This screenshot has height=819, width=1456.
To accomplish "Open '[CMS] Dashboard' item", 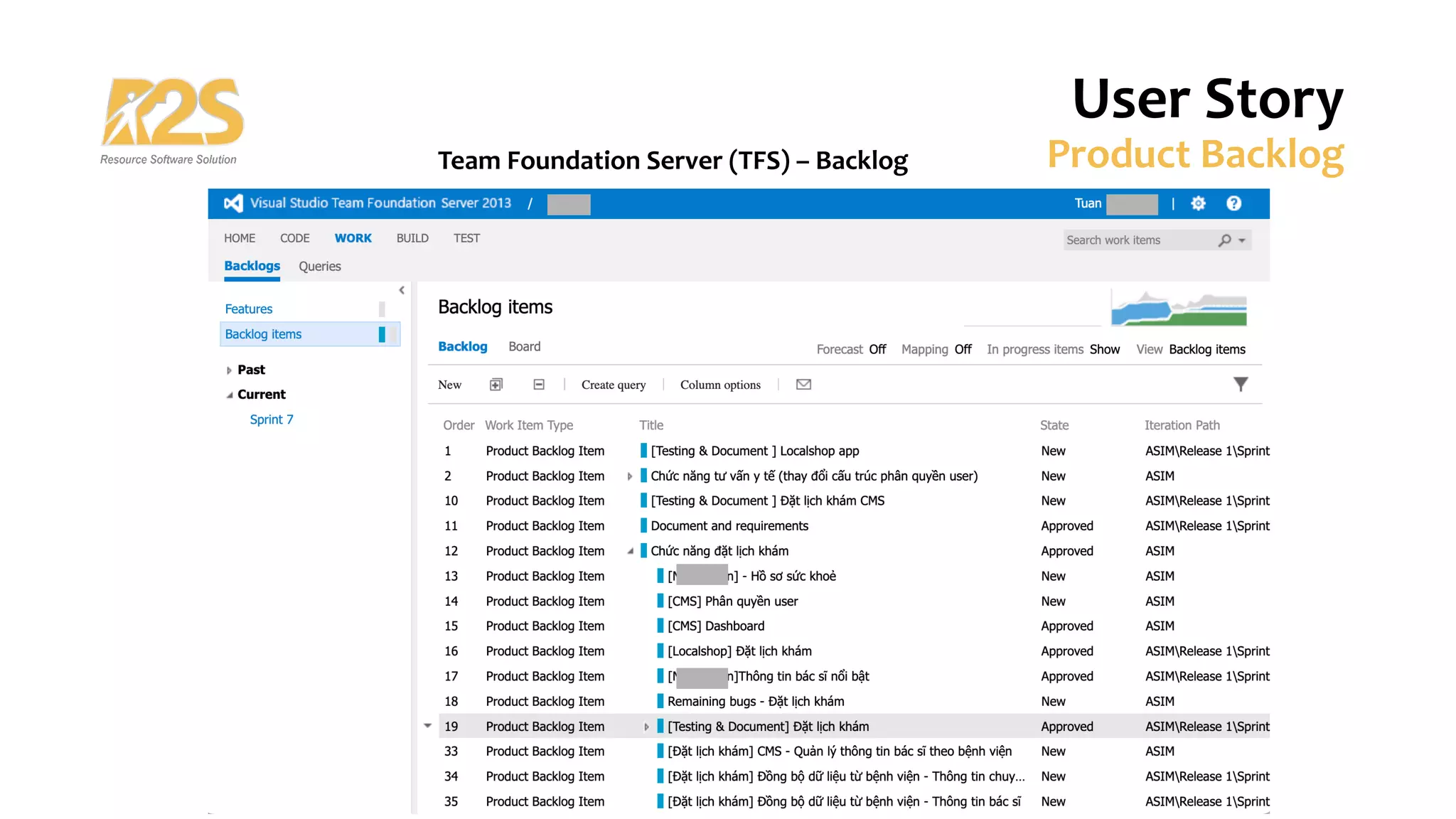I will click(716, 626).
